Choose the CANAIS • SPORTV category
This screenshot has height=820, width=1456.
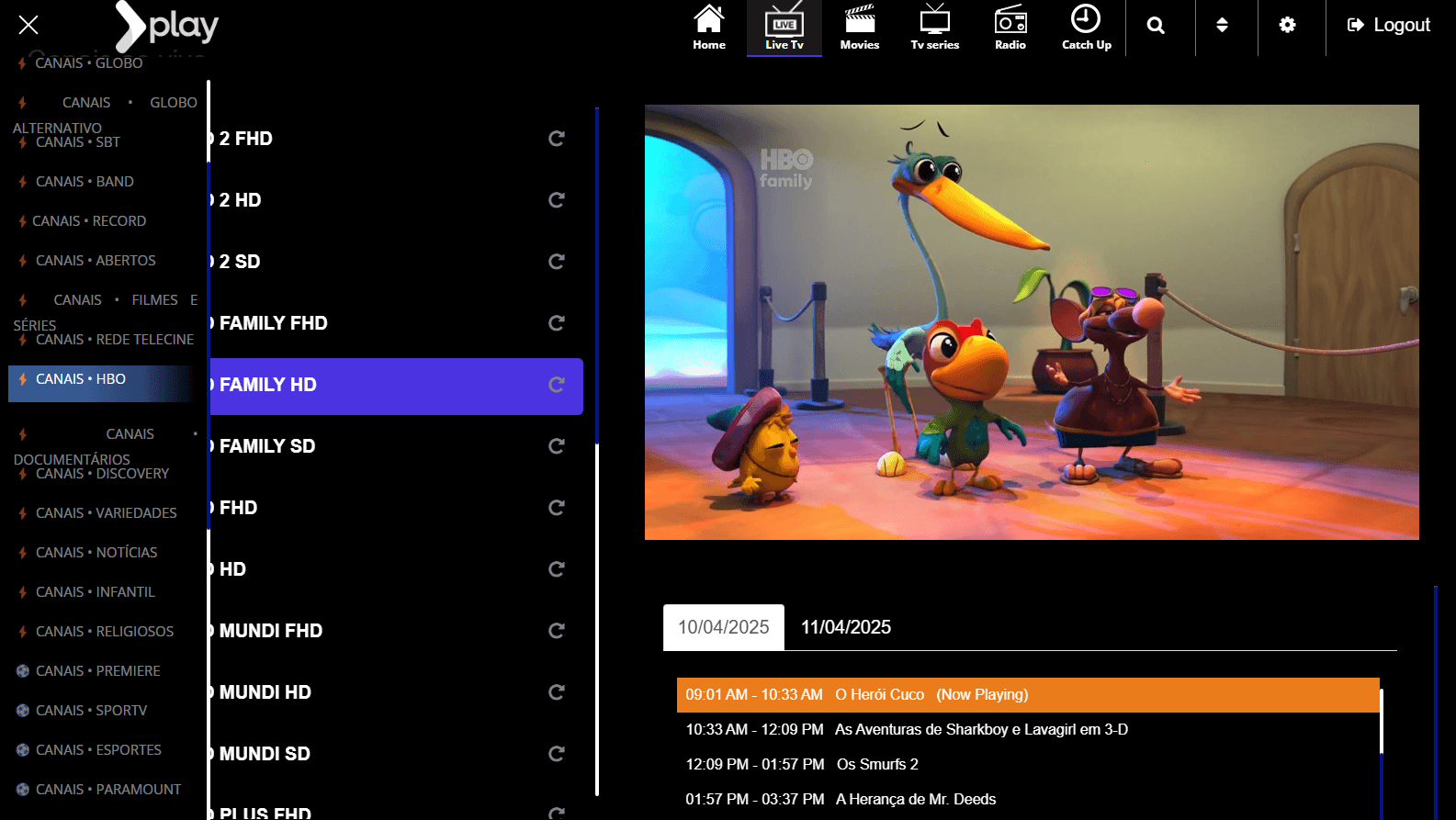91,711
